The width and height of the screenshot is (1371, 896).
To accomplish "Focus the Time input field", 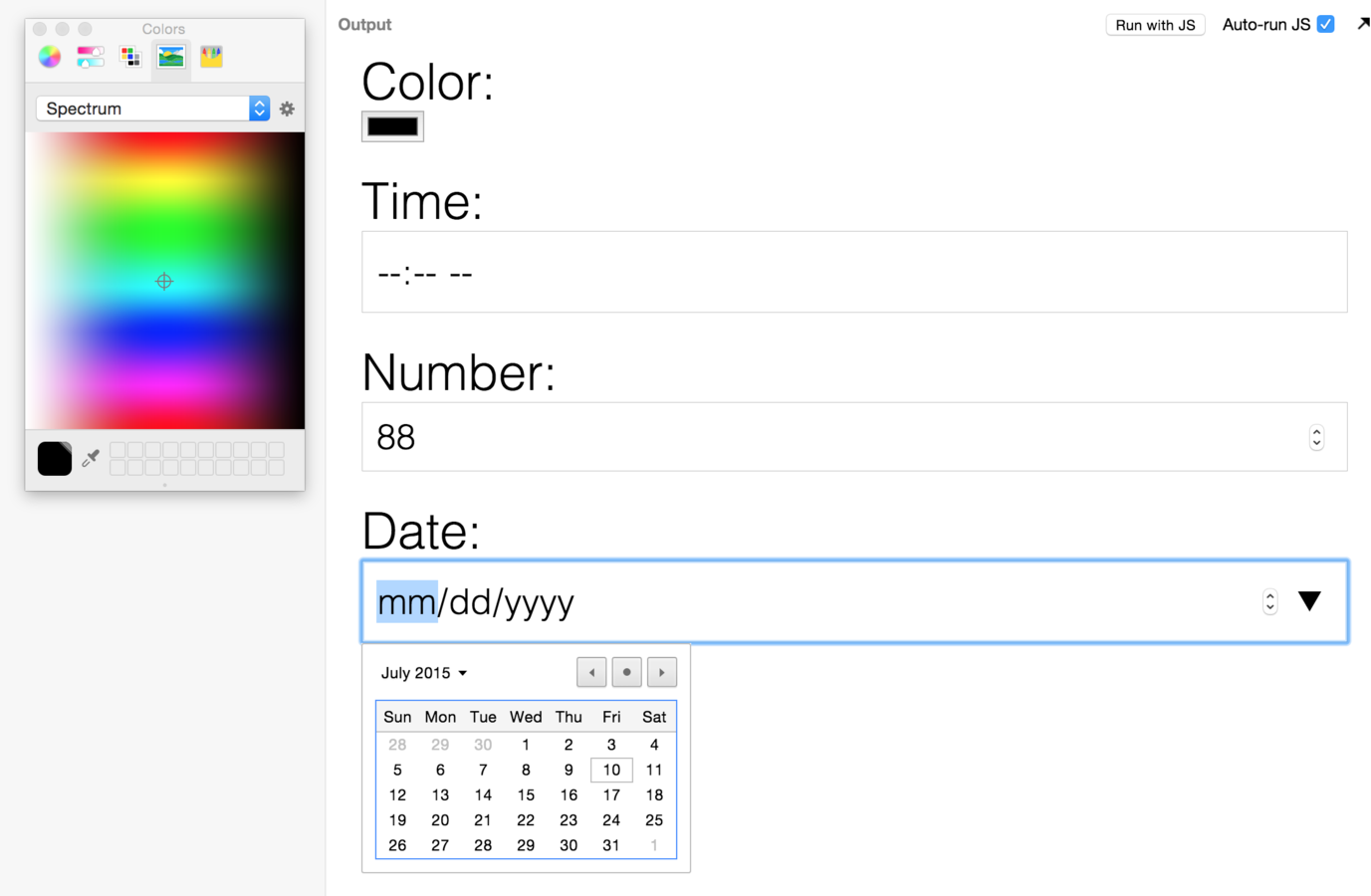I will (x=854, y=272).
